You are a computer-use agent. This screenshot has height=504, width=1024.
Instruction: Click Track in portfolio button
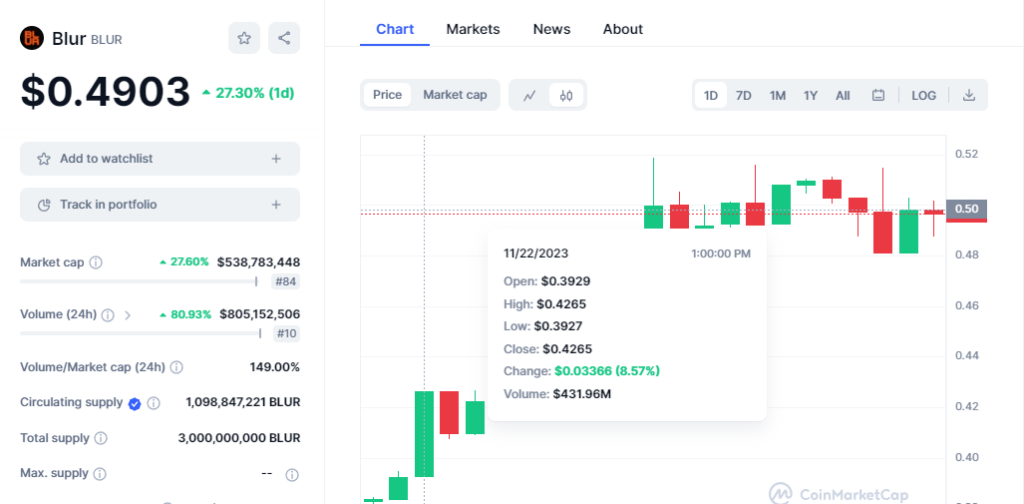160,204
